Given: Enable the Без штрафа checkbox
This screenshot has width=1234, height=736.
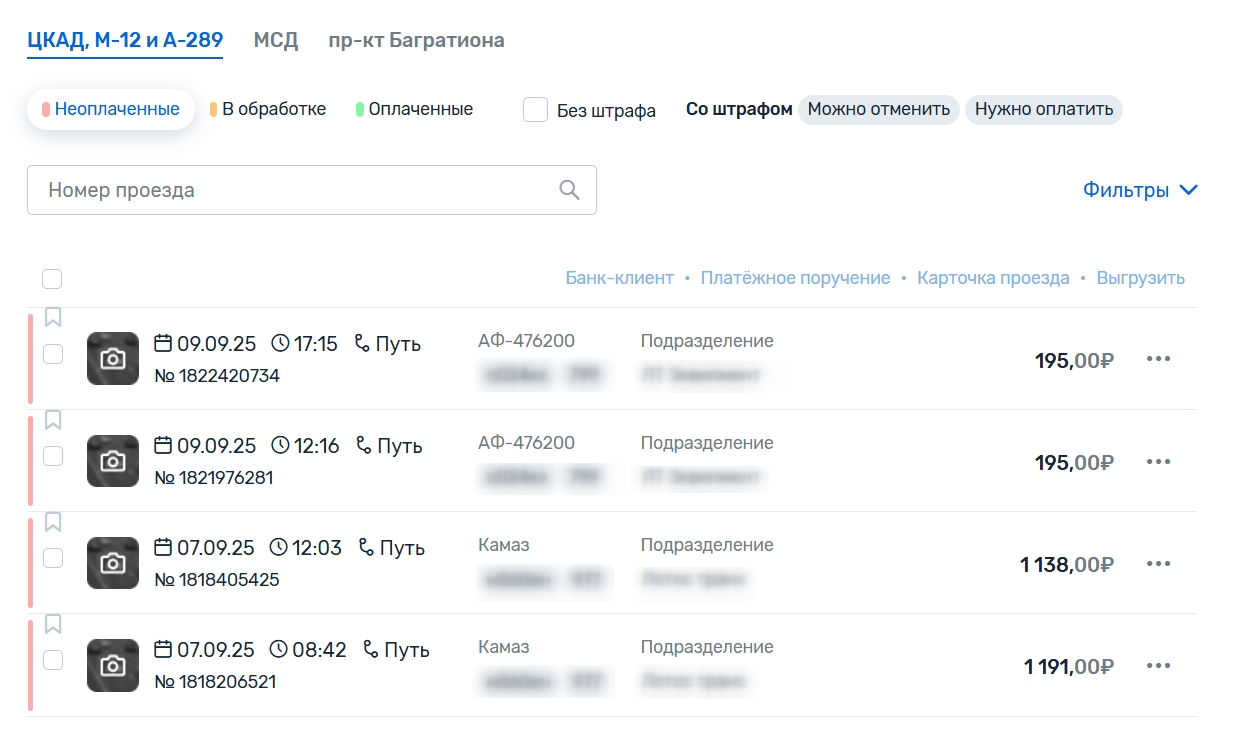Looking at the screenshot, I should (535, 110).
